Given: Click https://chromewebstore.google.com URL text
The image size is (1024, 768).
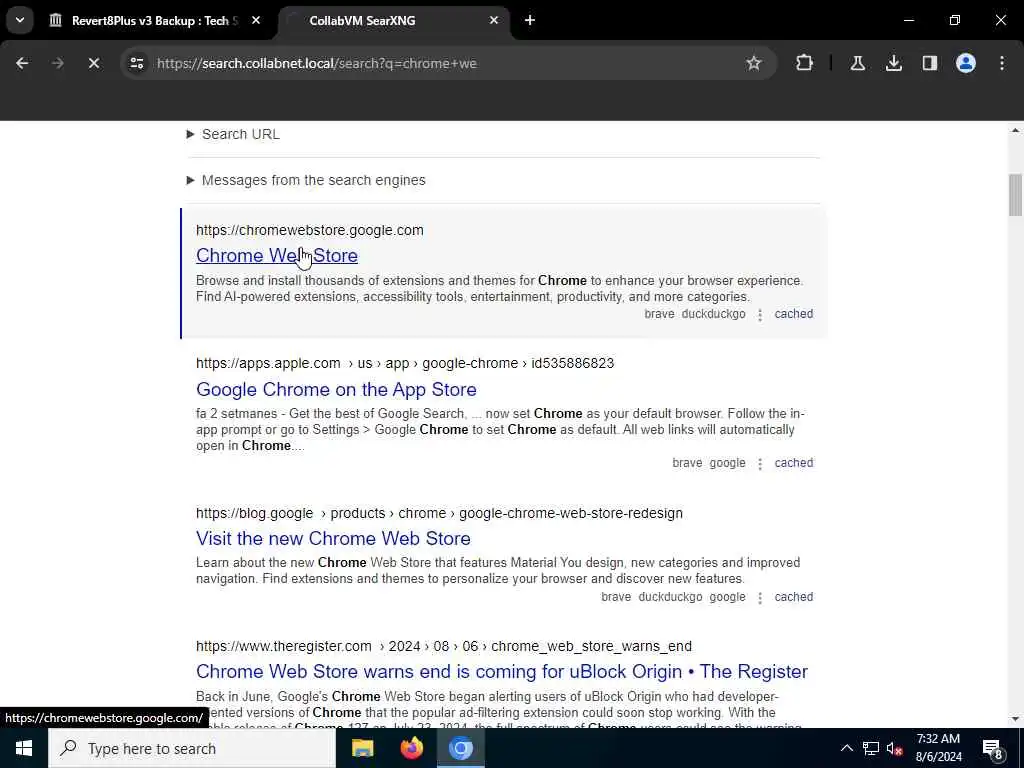Looking at the screenshot, I should tap(310, 230).
